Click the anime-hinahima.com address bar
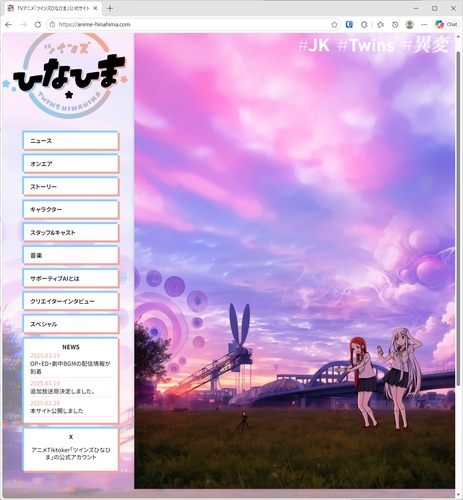This screenshot has width=463, height=500. point(193,25)
